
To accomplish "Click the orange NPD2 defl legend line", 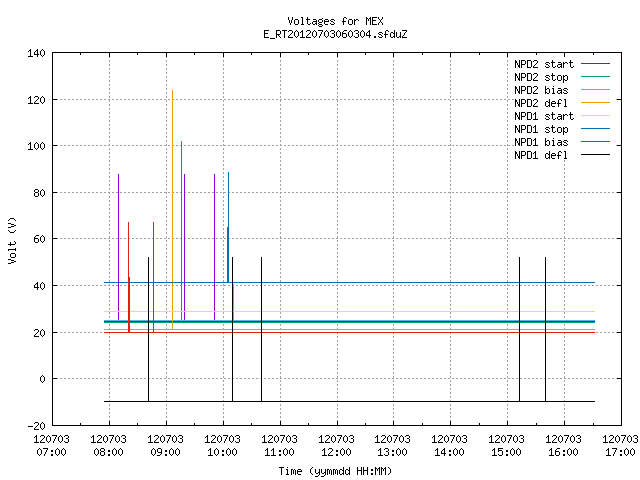I will (595, 103).
